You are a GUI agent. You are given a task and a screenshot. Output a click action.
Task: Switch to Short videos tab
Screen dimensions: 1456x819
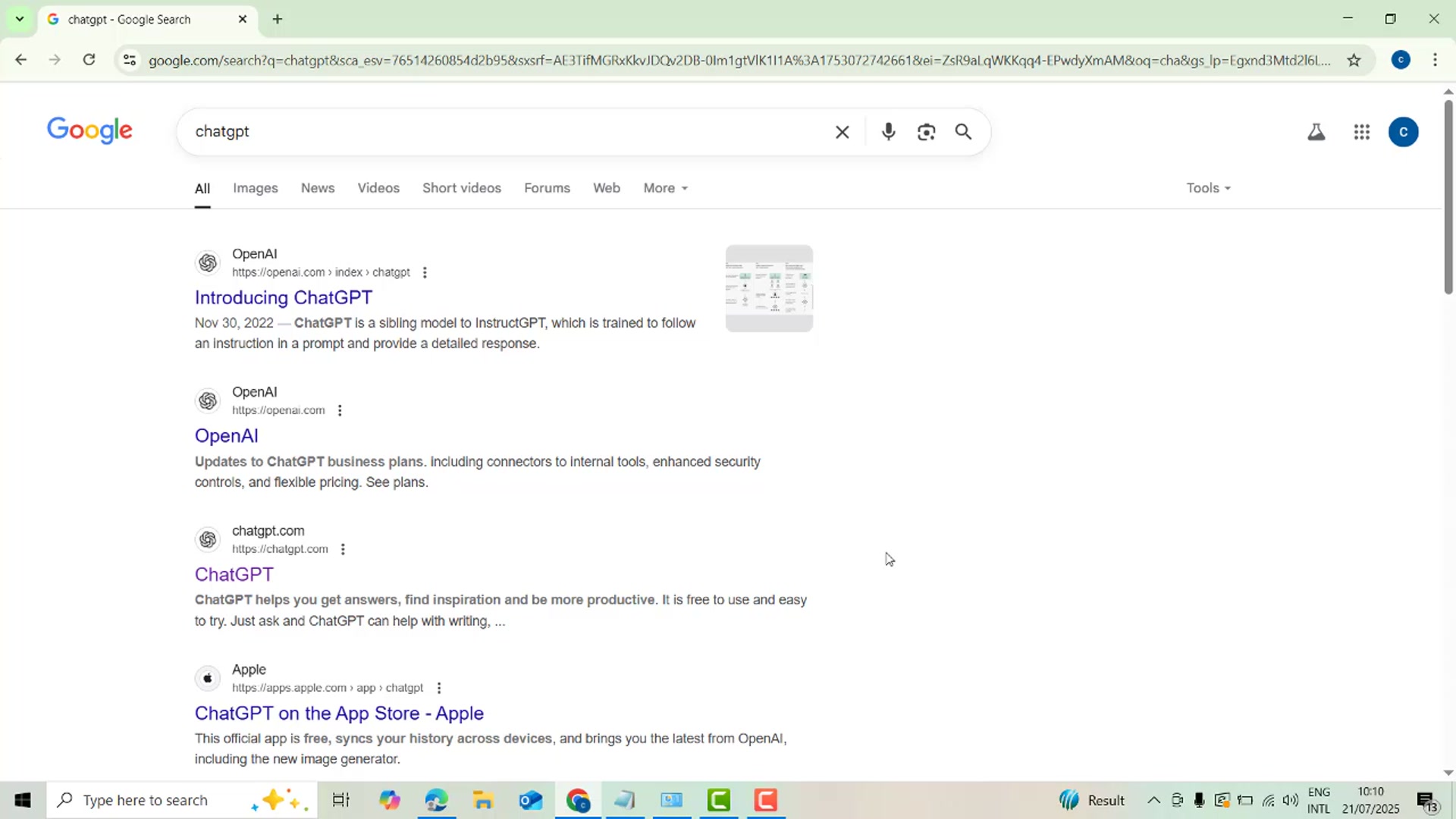[x=462, y=188]
